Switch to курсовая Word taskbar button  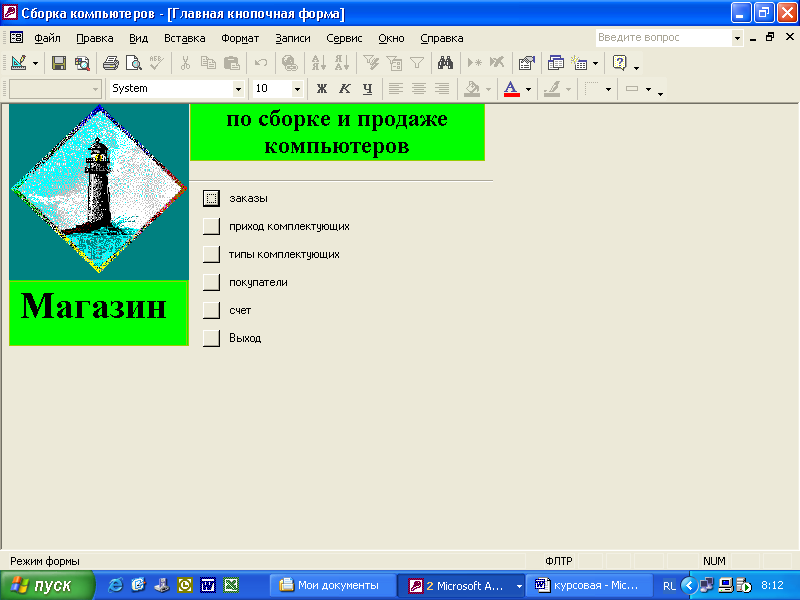tap(587, 585)
